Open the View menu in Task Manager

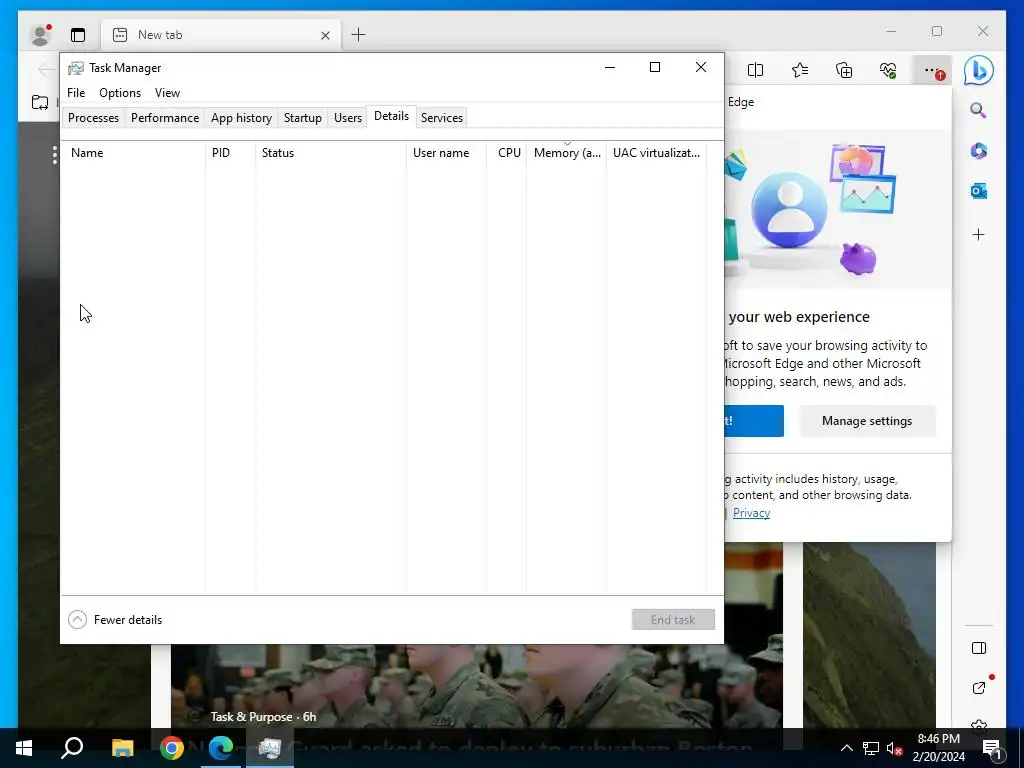167,93
